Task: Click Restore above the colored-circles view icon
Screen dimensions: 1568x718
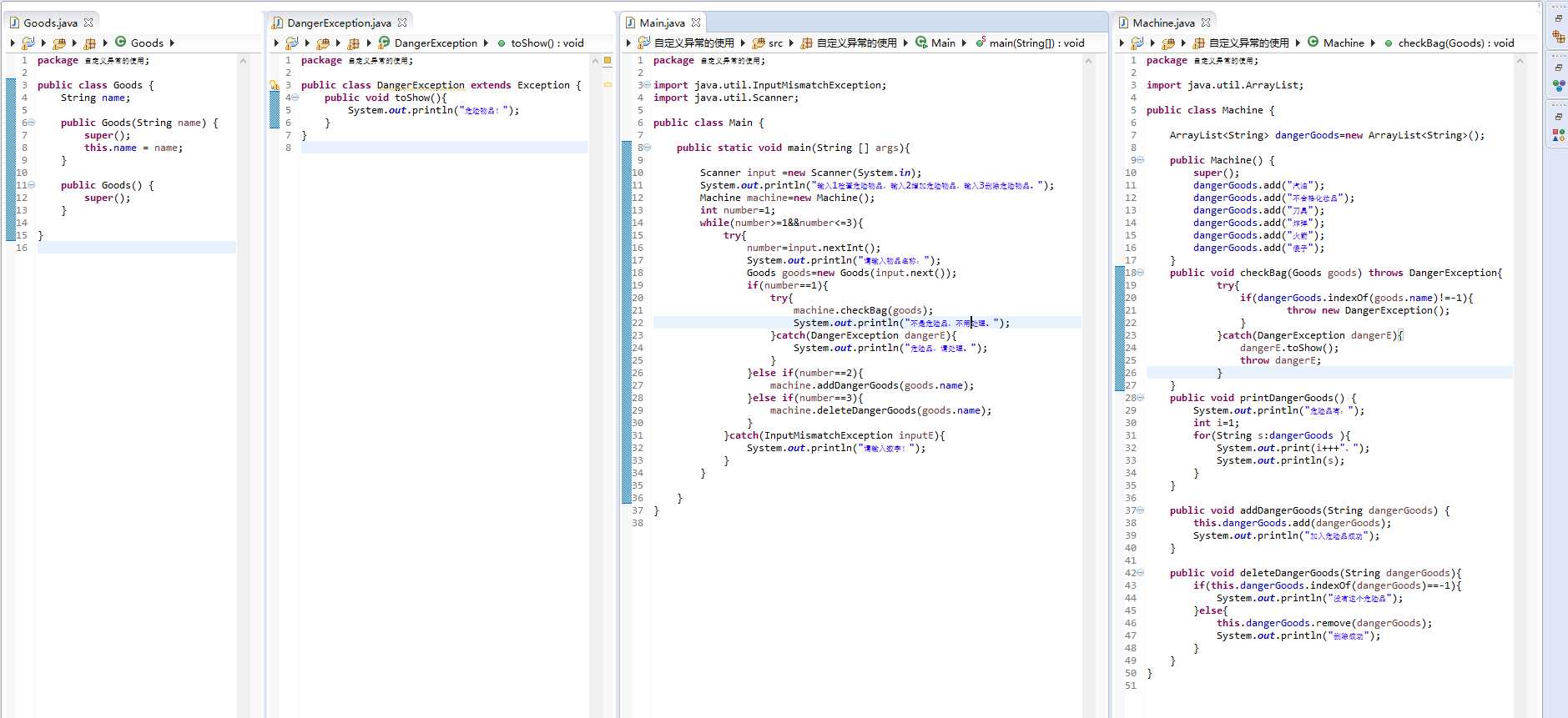Action: [1558, 67]
